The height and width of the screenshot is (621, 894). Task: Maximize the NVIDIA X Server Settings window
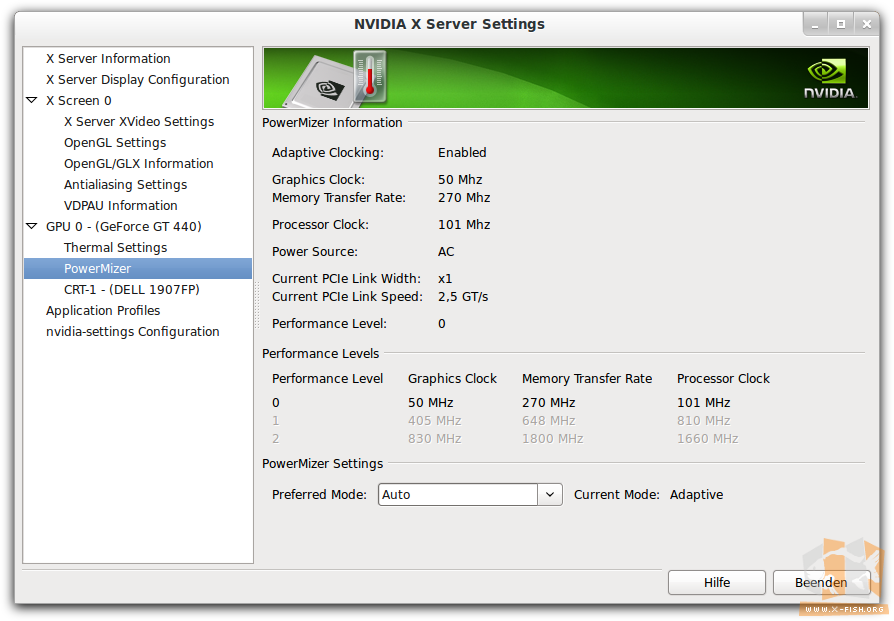(x=841, y=25)
